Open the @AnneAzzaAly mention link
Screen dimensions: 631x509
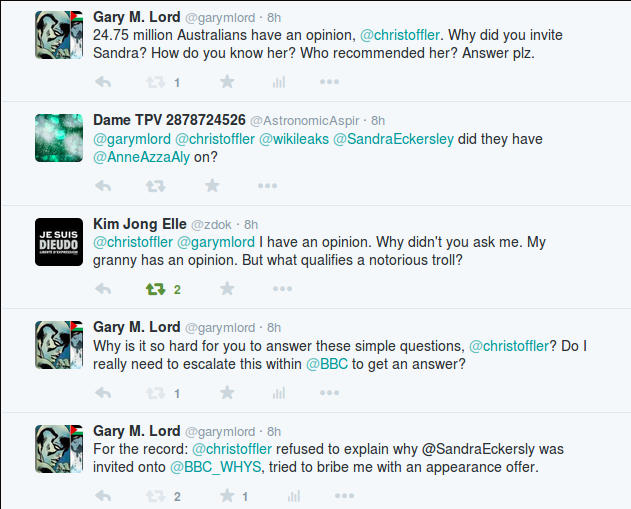(141, 157)
